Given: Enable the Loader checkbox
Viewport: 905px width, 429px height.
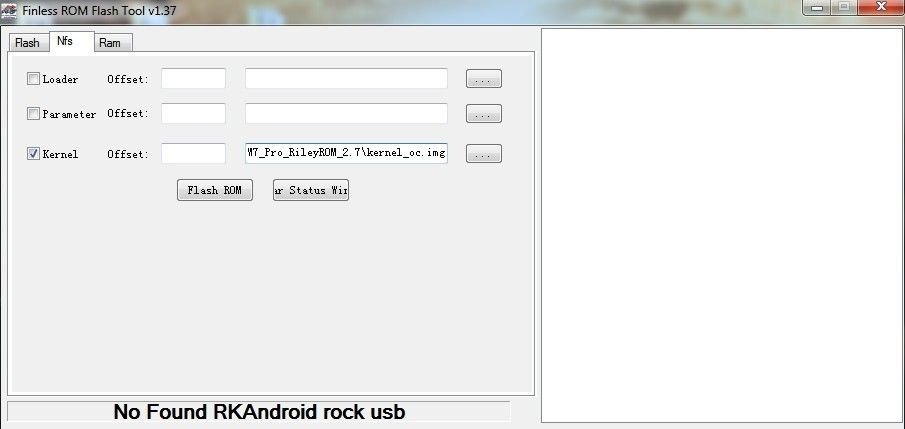Looking at the screenshot, I should point(33,79).
